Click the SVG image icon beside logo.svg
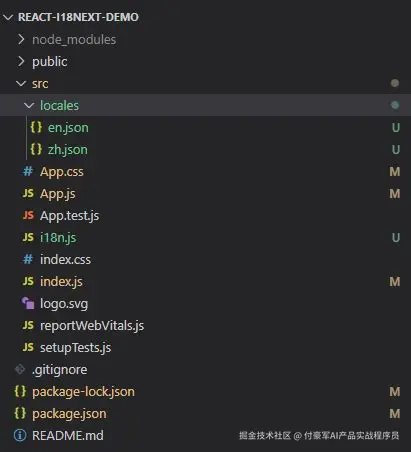Viewport: 411px width, 452px height. [x=28, y=303]
